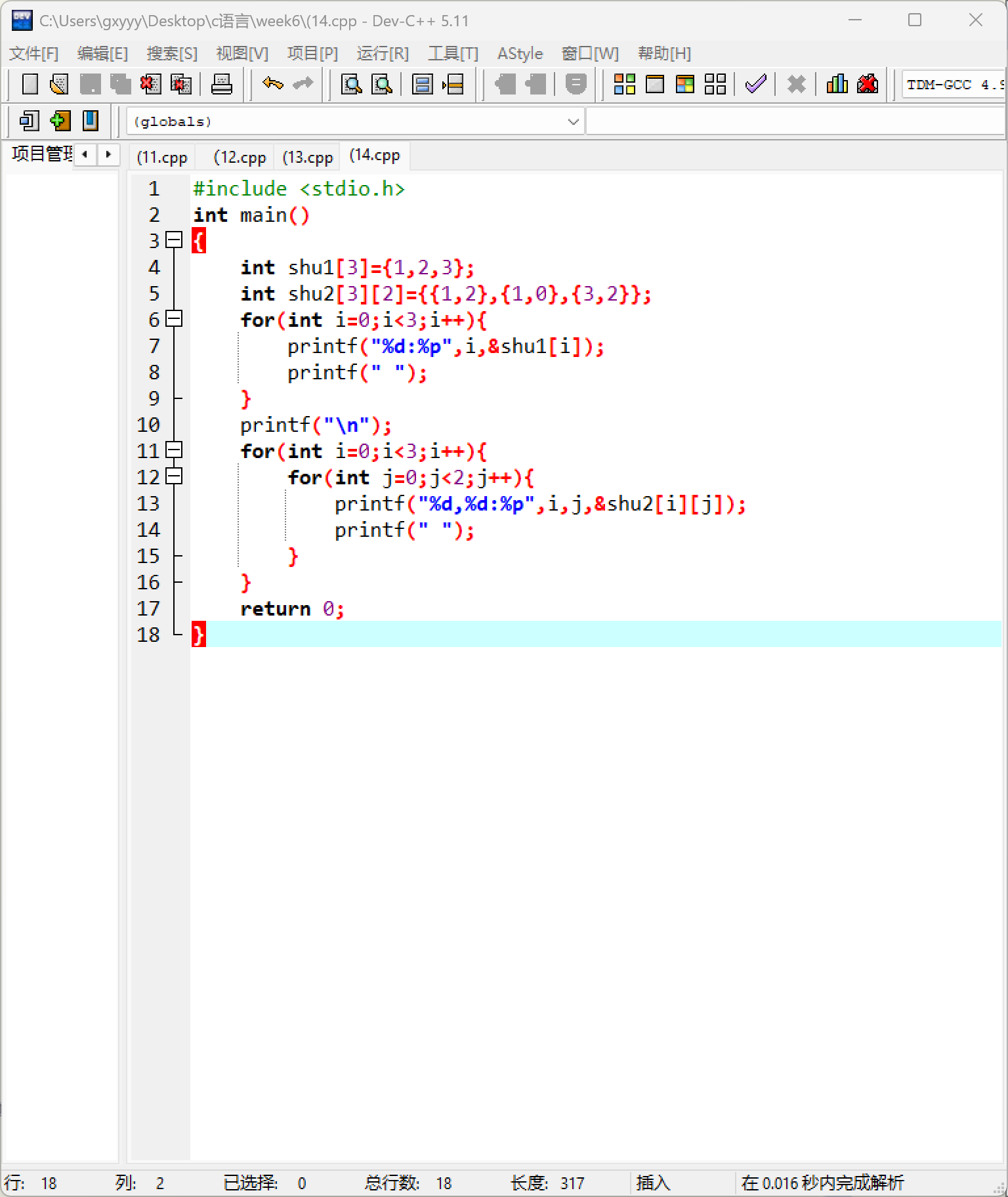This screenshot has height=1197, width=1008.
Task: Open the 文件[F] menu
Action: click(33, 53)
